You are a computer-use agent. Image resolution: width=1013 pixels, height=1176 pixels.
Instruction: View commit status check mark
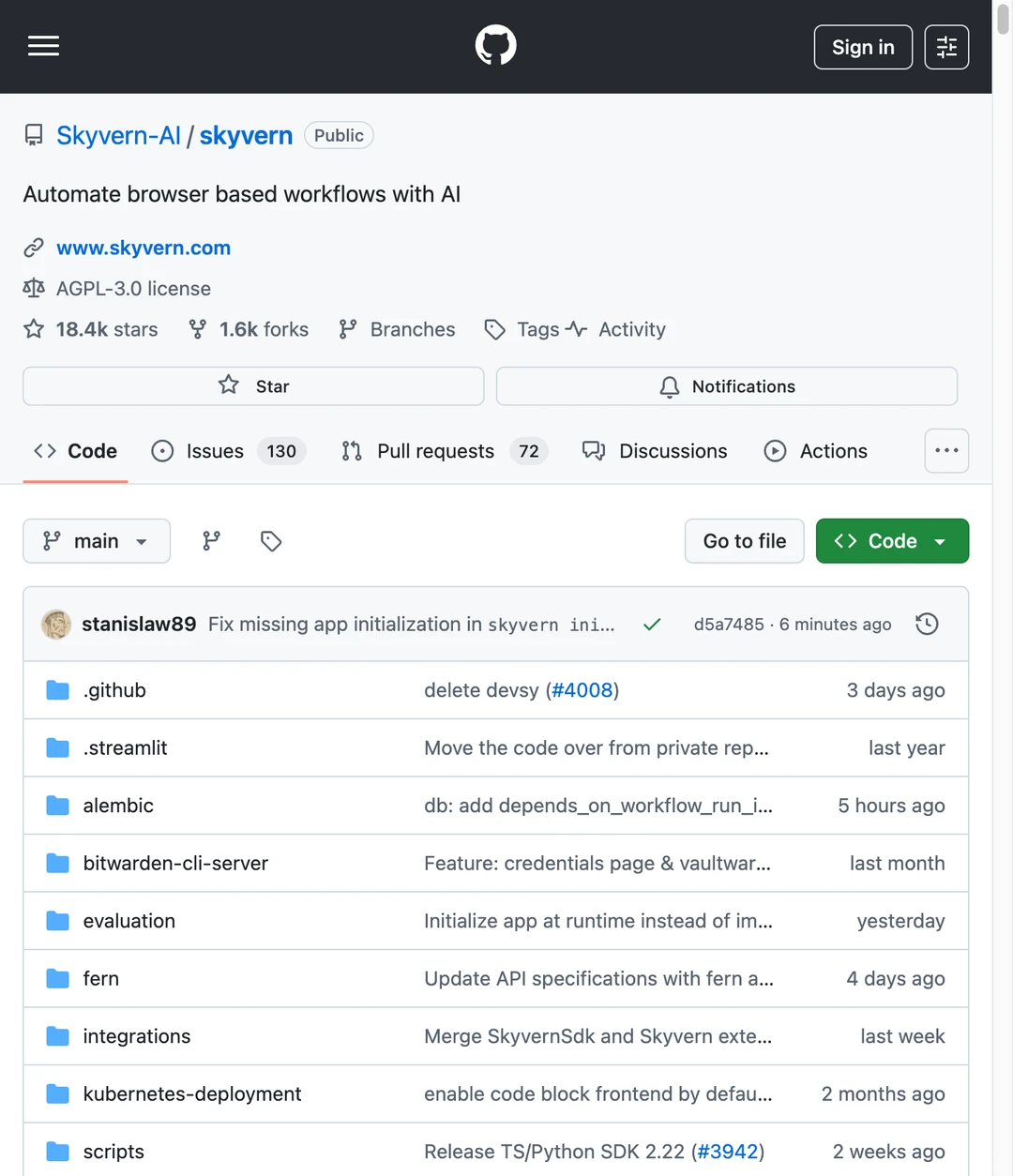pyautogui.click(x=652, y=625)
